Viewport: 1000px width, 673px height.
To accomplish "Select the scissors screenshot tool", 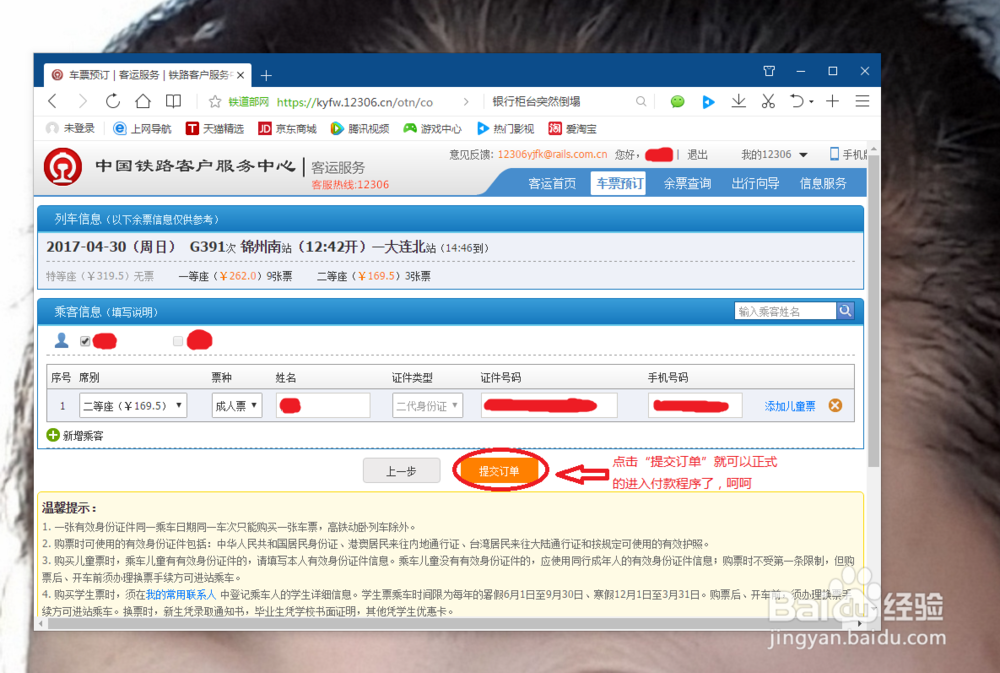I will (768, 101).
